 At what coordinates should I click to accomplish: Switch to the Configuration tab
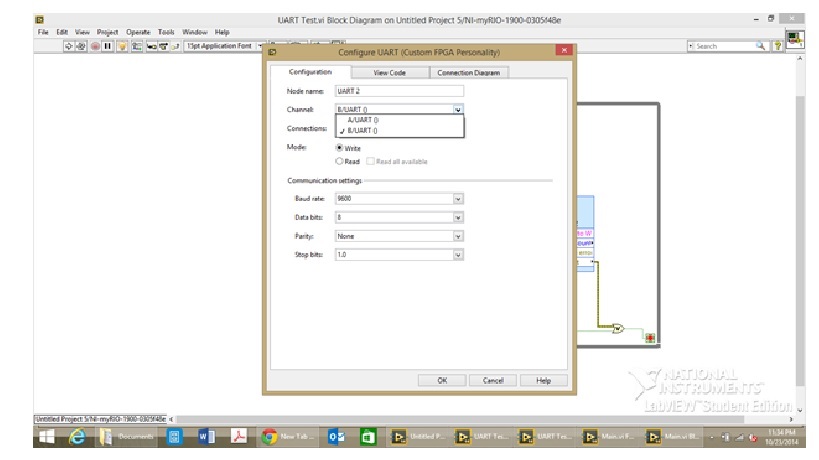(310, 72)
